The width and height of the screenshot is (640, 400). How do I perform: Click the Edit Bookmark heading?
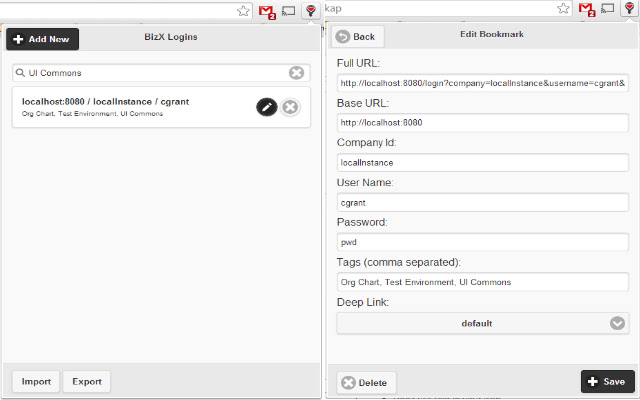492,34
